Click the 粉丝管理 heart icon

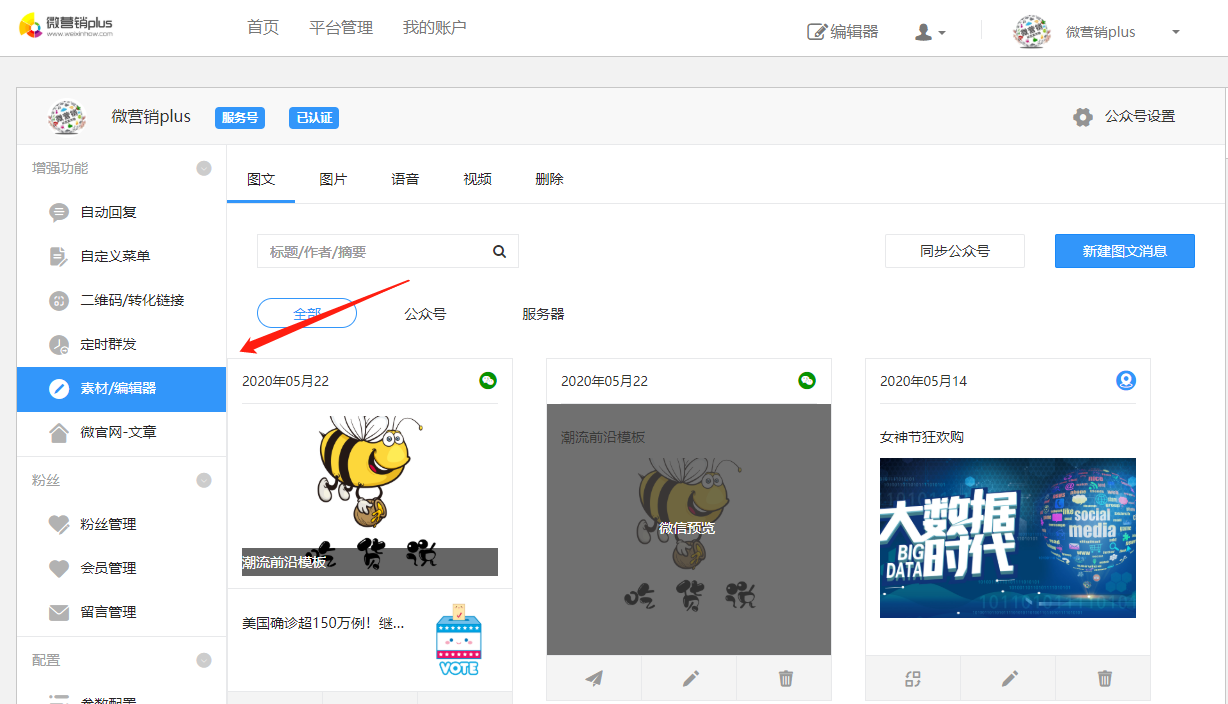pyautogui.click(x=60, y=524)
